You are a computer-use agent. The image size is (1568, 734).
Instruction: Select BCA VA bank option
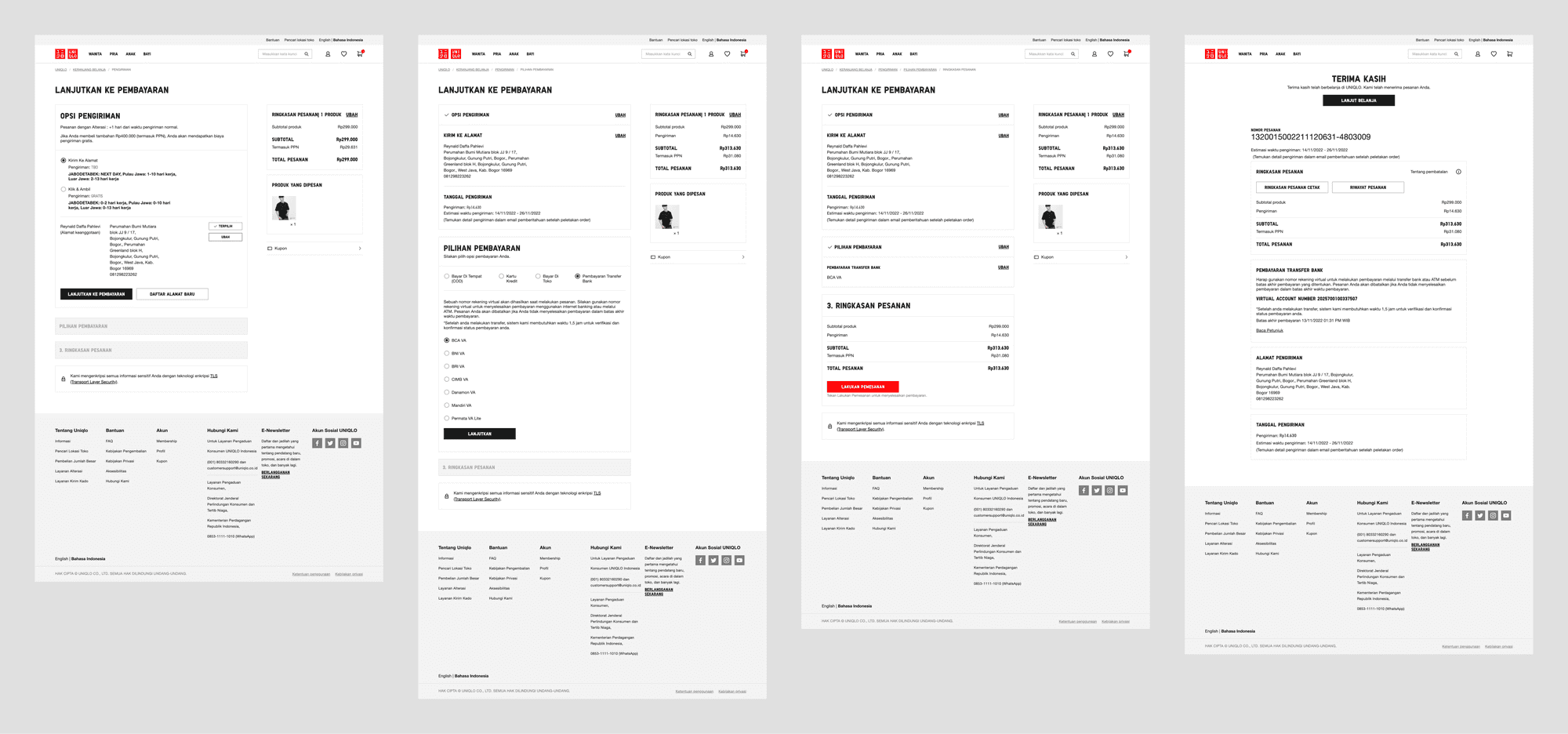[x=447, y=340]
